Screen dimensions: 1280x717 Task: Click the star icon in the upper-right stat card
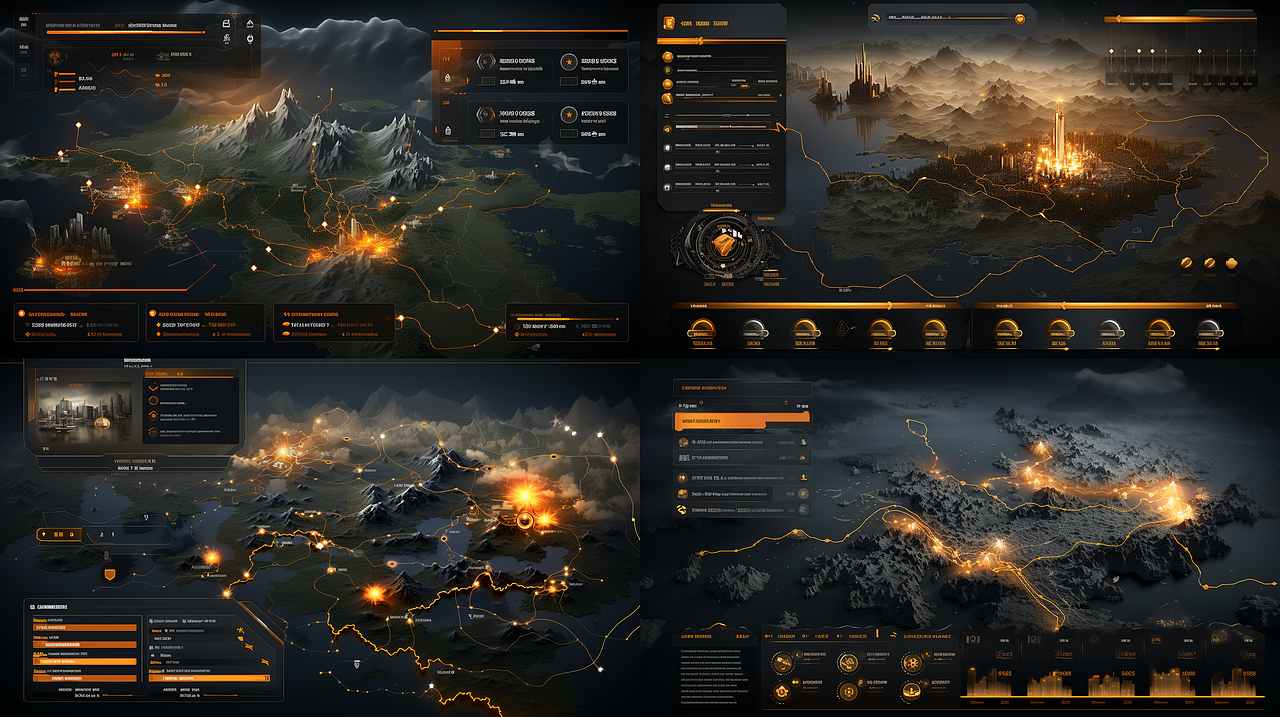569,62
